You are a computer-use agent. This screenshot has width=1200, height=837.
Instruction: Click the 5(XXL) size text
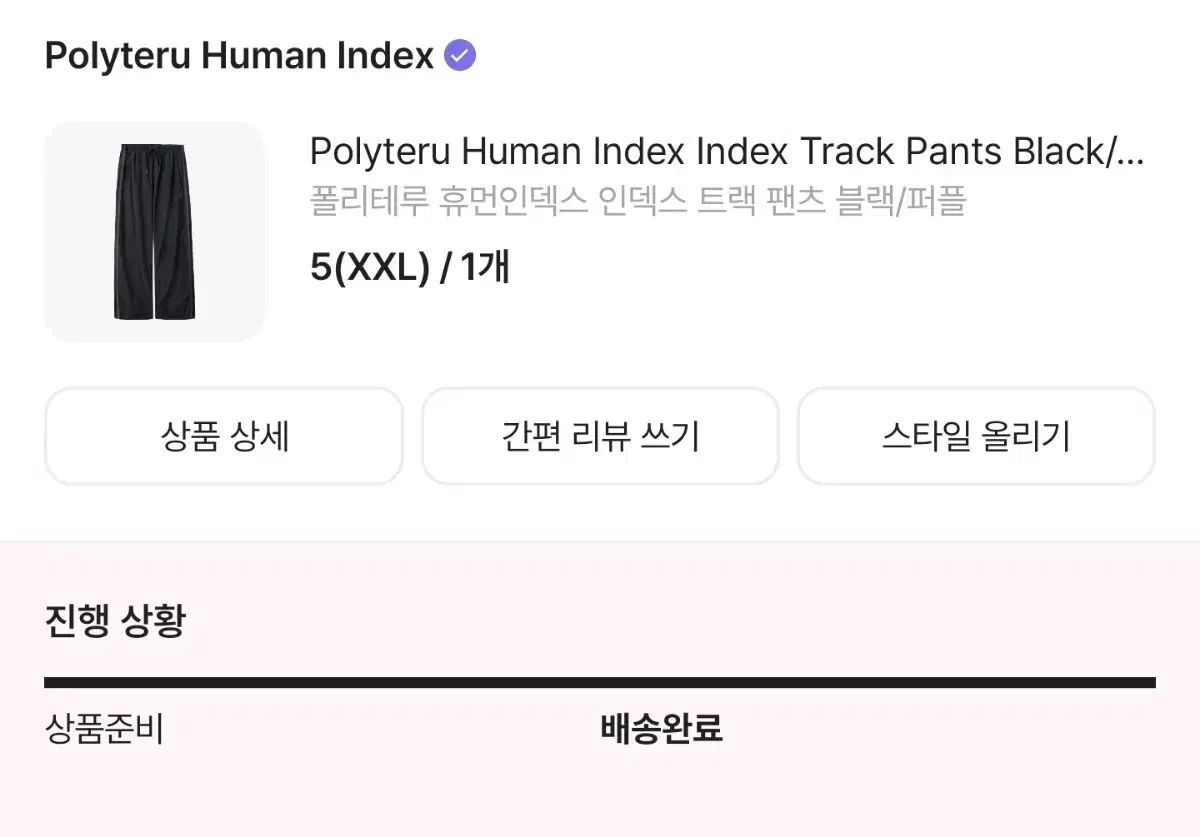[x=369, y=267]
